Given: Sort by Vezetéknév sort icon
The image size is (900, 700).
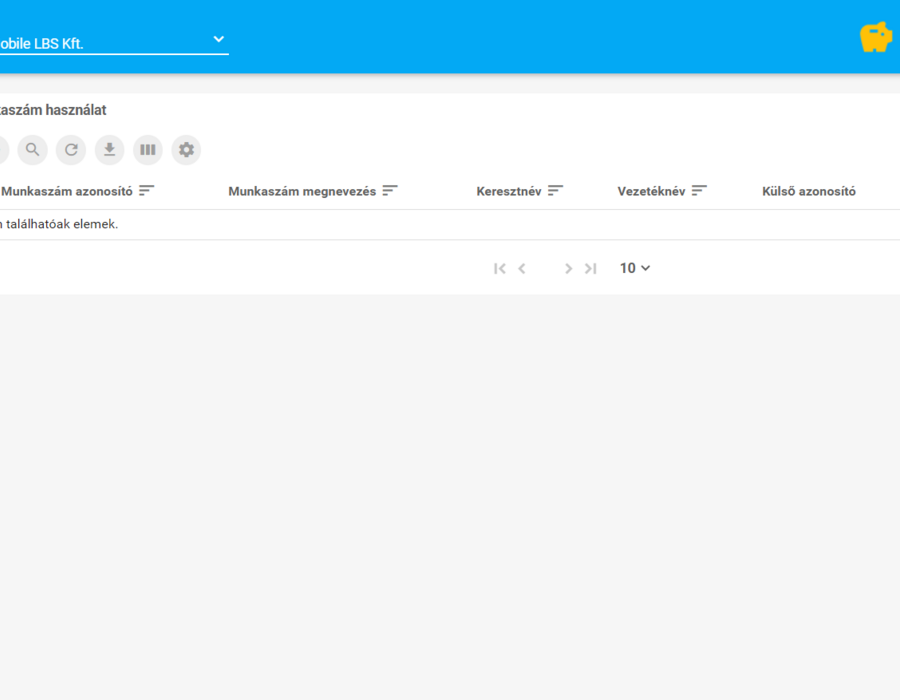Looking at the screenshot, I should coord(699,190).
